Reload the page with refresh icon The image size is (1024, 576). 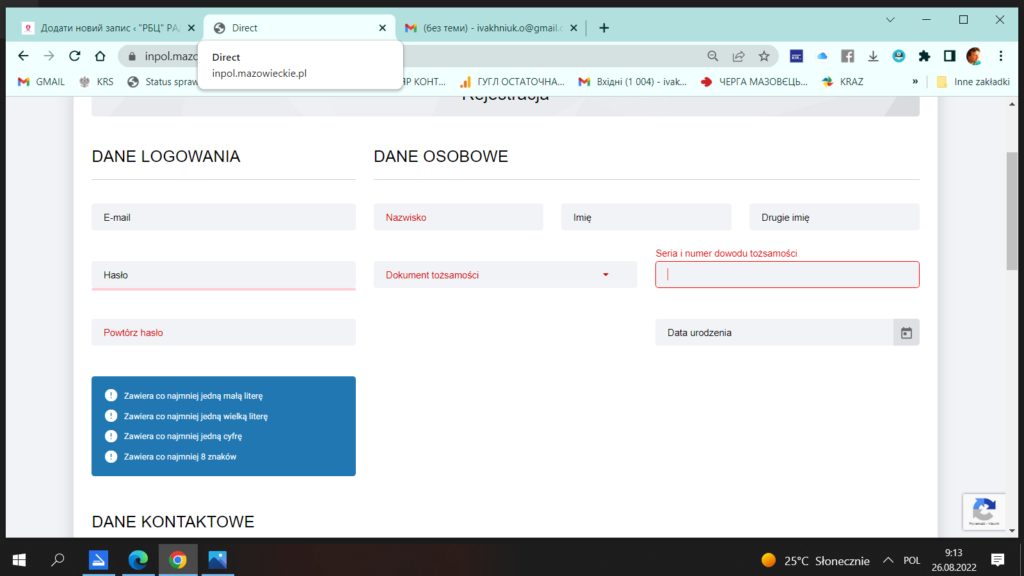point(74,56)
